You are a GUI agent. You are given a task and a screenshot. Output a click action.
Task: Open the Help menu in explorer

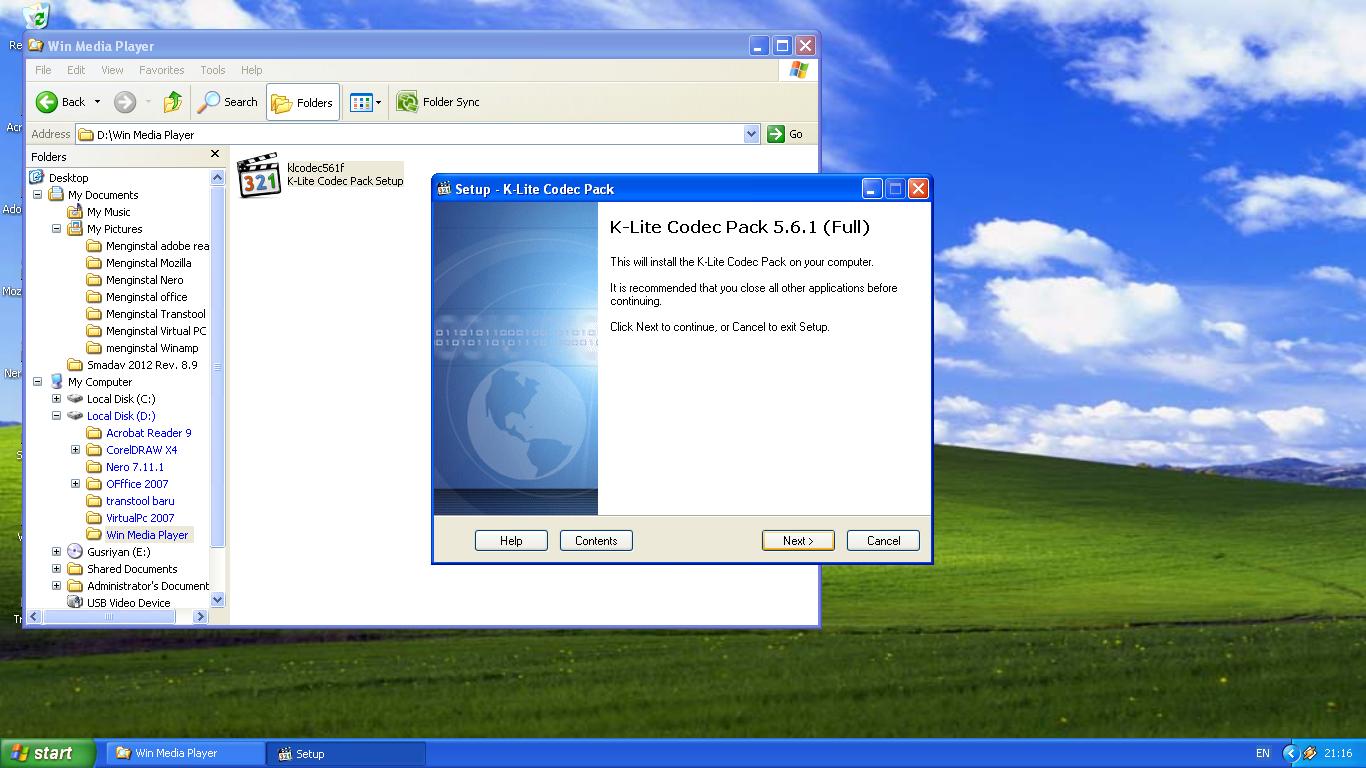(x=252, y=70)
